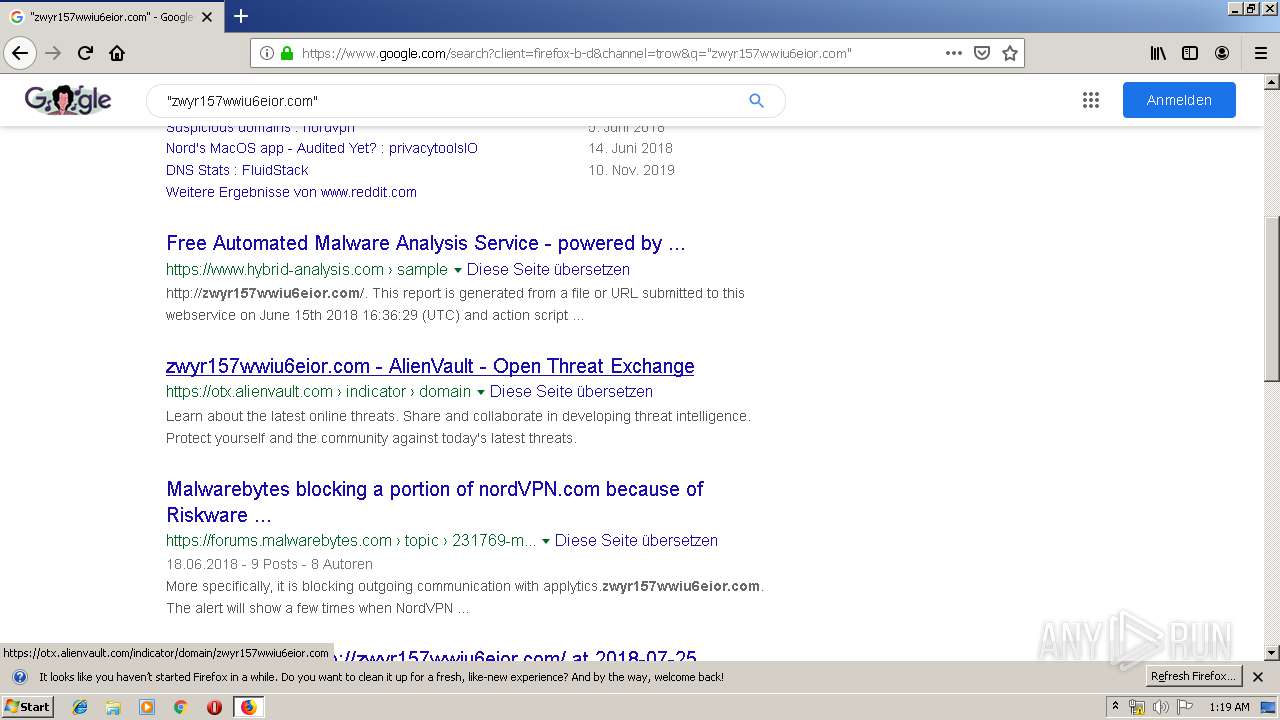Open Firefox account icon
This screenshot has width=1280, height=720.
(x=1222, y=53)
